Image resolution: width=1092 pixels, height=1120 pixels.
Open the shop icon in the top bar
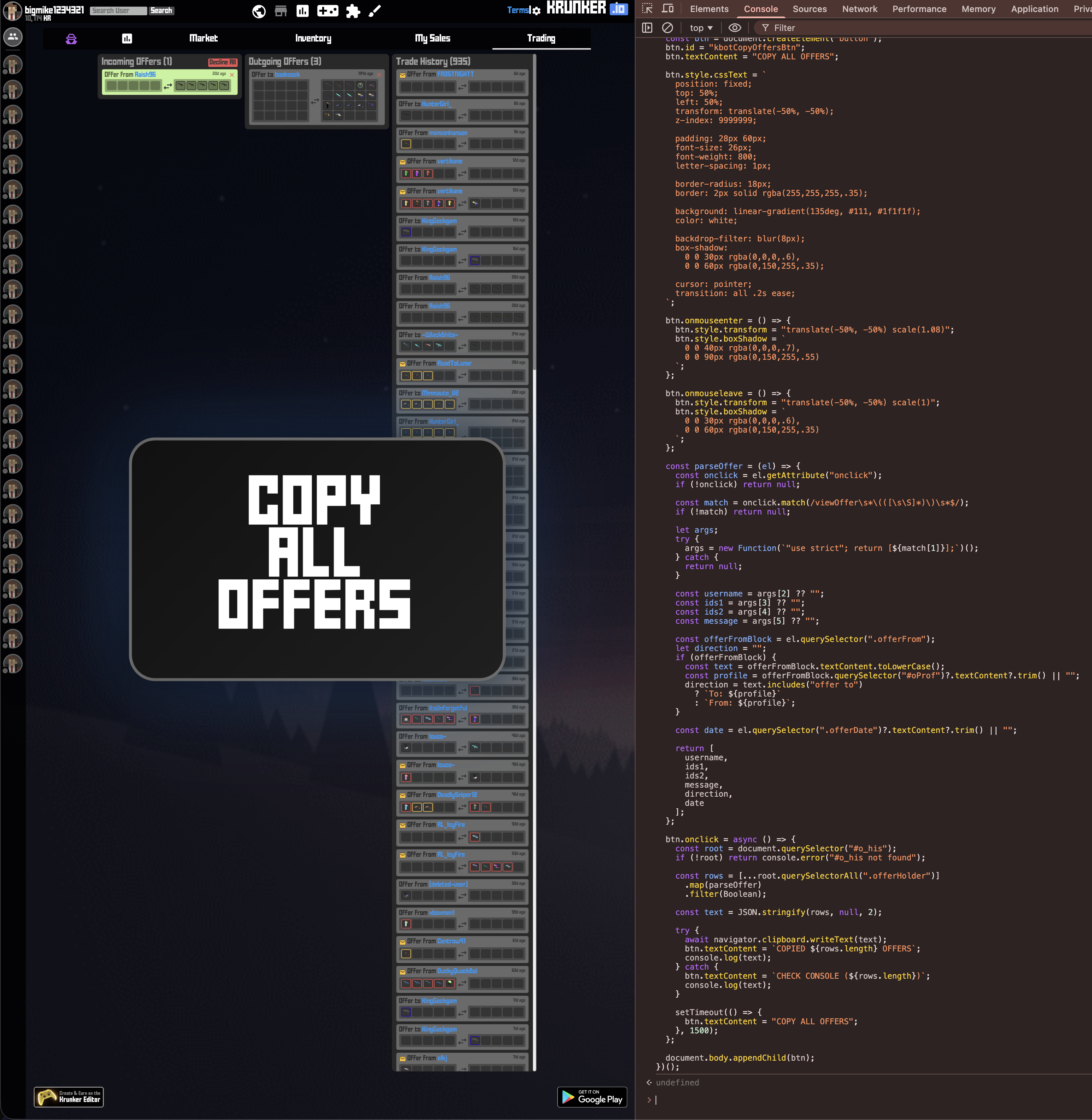(x=280, y=11)
